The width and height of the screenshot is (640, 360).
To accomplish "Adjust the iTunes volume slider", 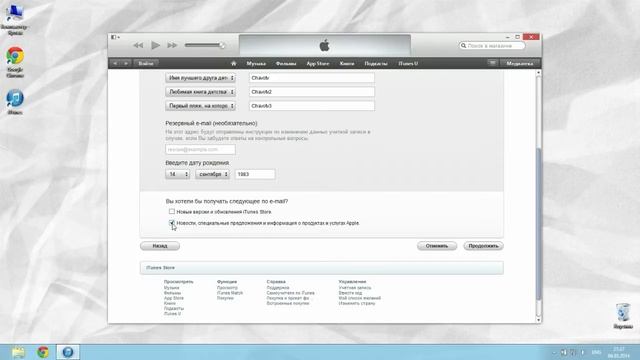I will click(x=204, y=45).
